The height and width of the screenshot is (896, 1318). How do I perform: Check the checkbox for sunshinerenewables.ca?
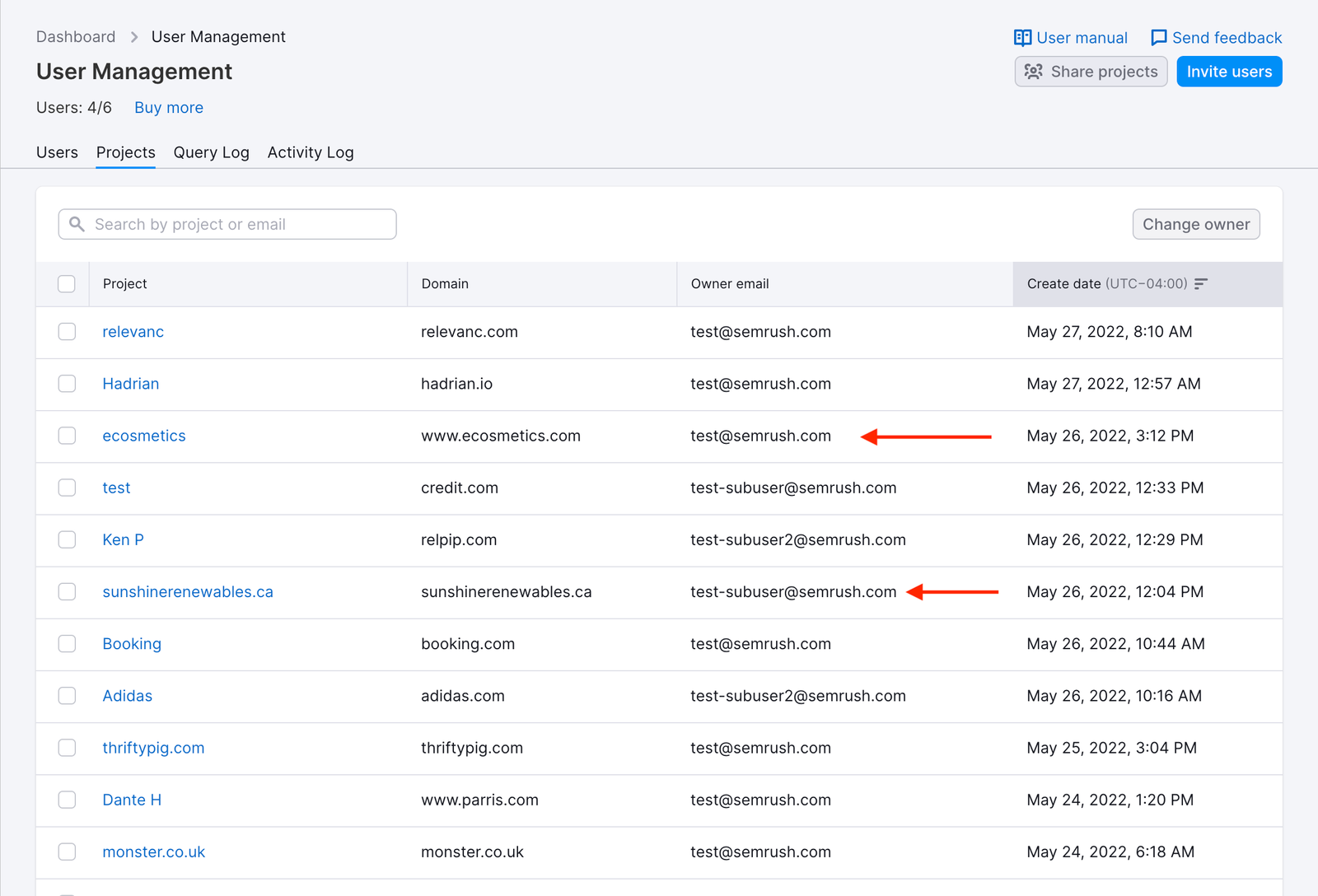tap(67, 591)
